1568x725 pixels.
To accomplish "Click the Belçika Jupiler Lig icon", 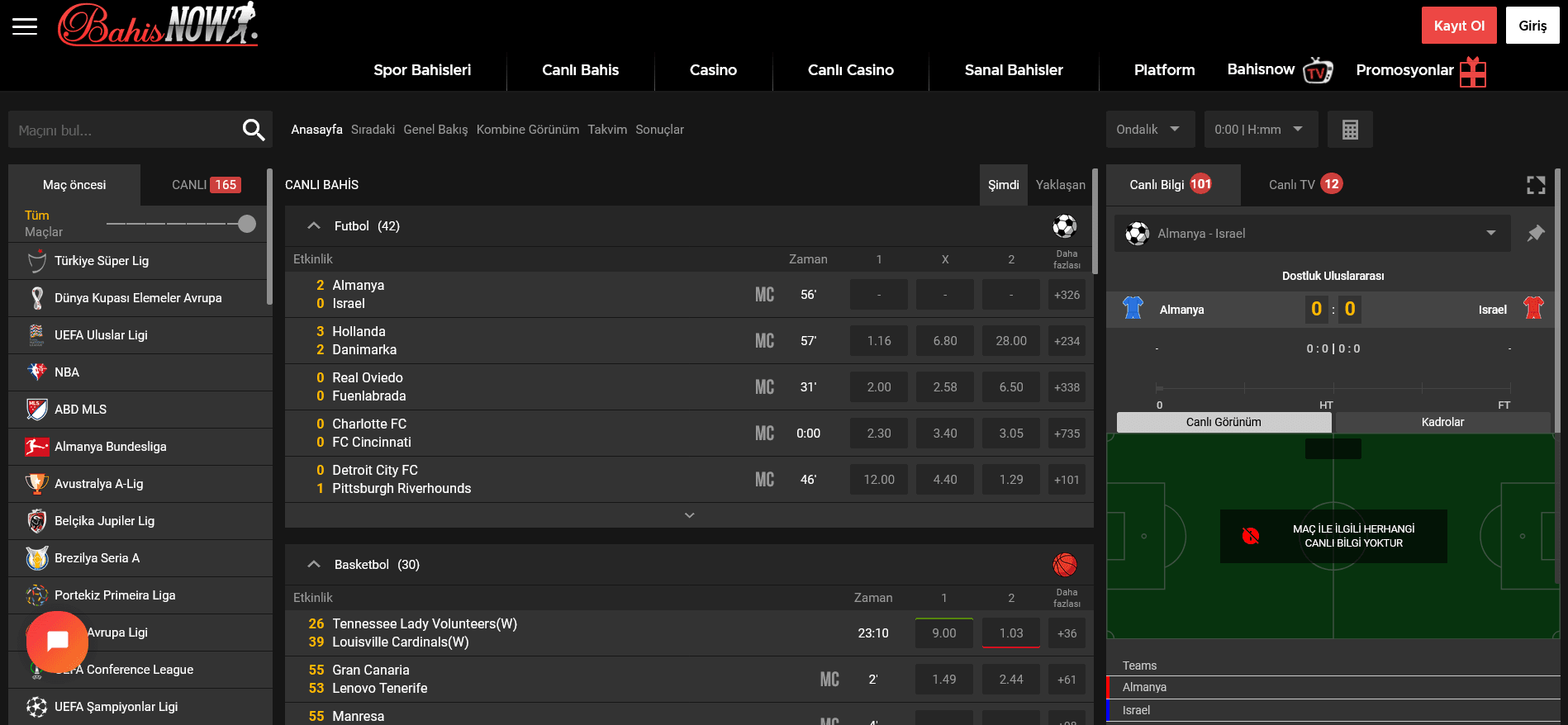I will [x=37, y=521].
